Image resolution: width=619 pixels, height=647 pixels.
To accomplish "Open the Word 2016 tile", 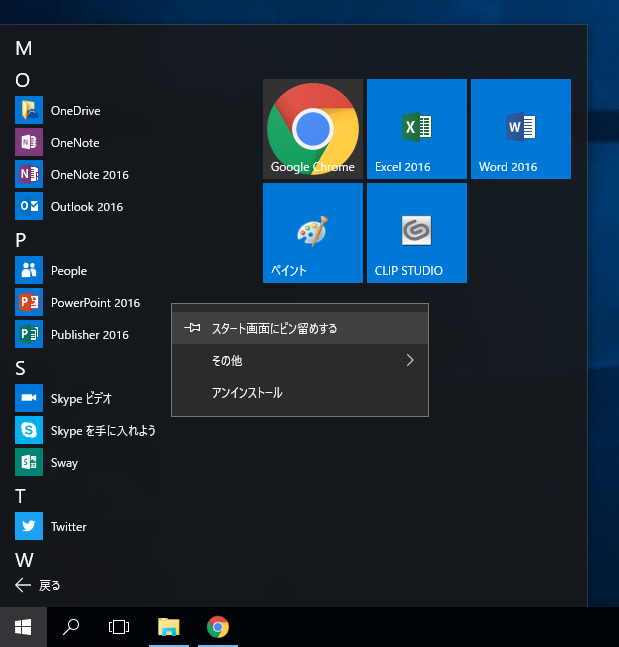I will [520, 129].
